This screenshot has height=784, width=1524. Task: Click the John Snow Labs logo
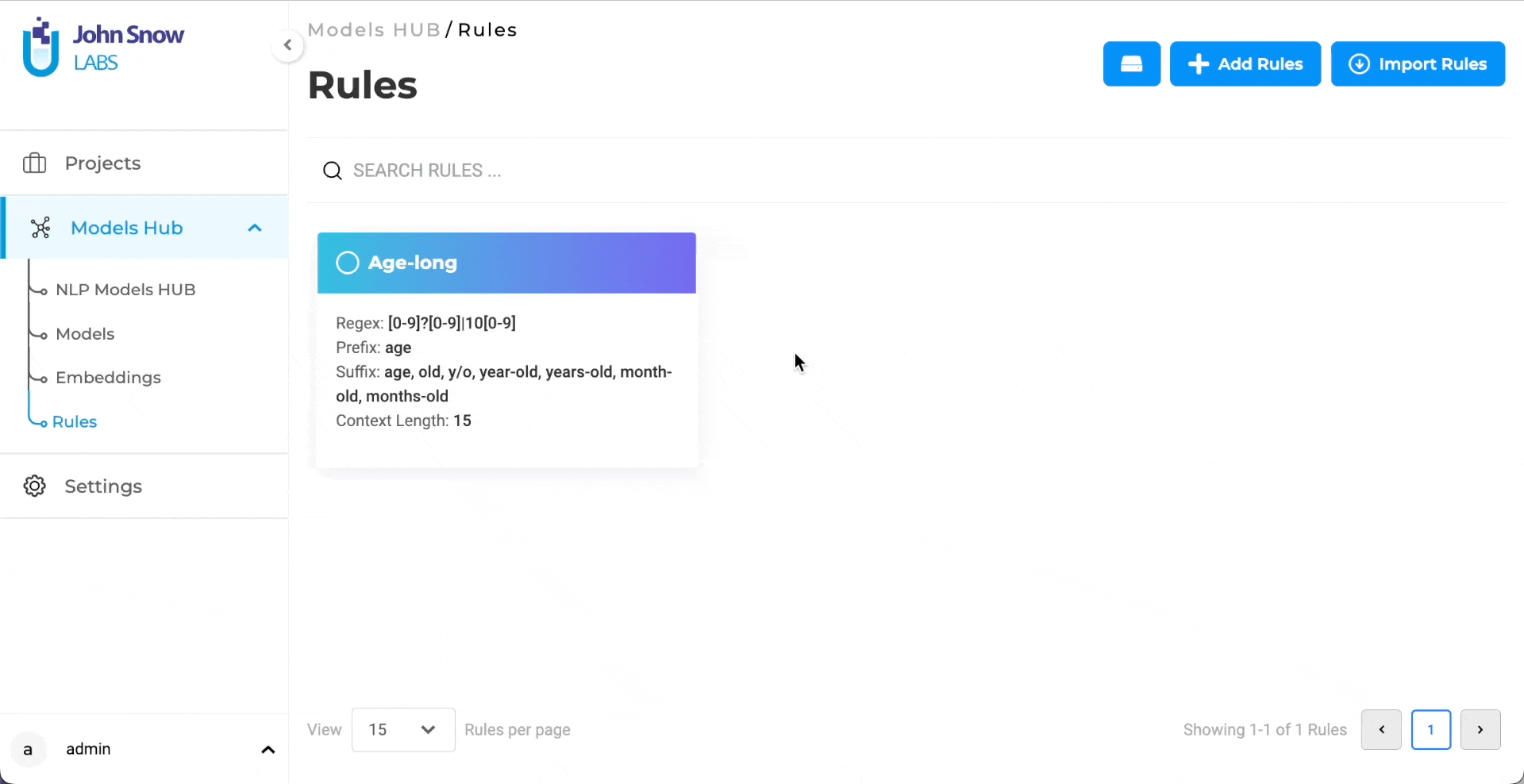tap(103, 48)
